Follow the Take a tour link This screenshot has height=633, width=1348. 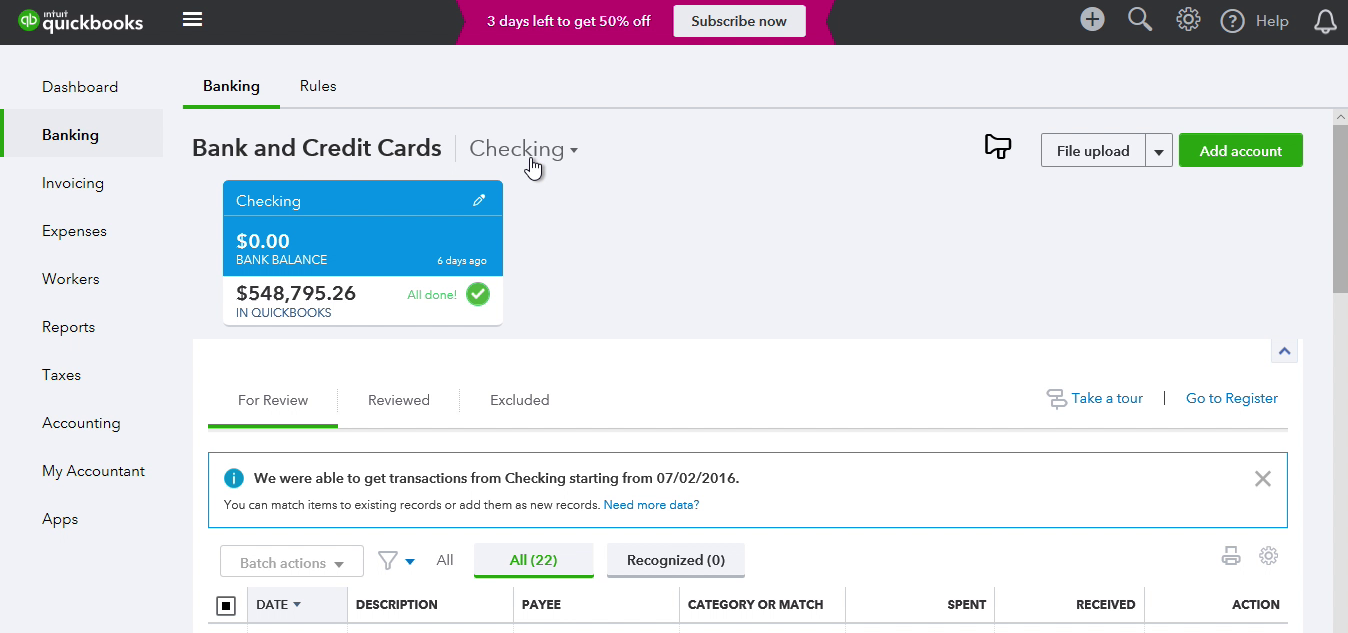point(1107,398)
